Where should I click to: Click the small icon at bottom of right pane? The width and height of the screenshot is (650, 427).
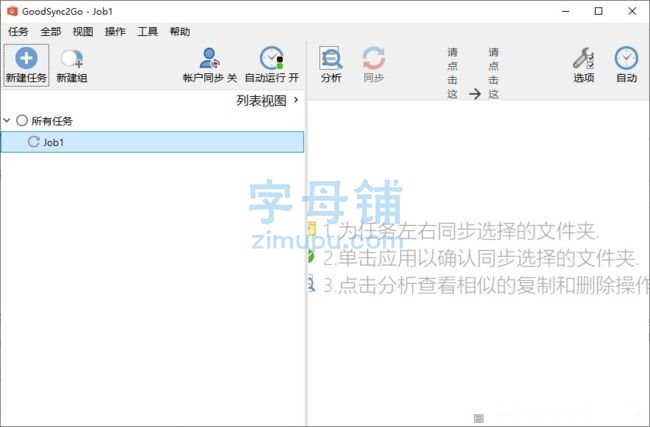[479, 418]
